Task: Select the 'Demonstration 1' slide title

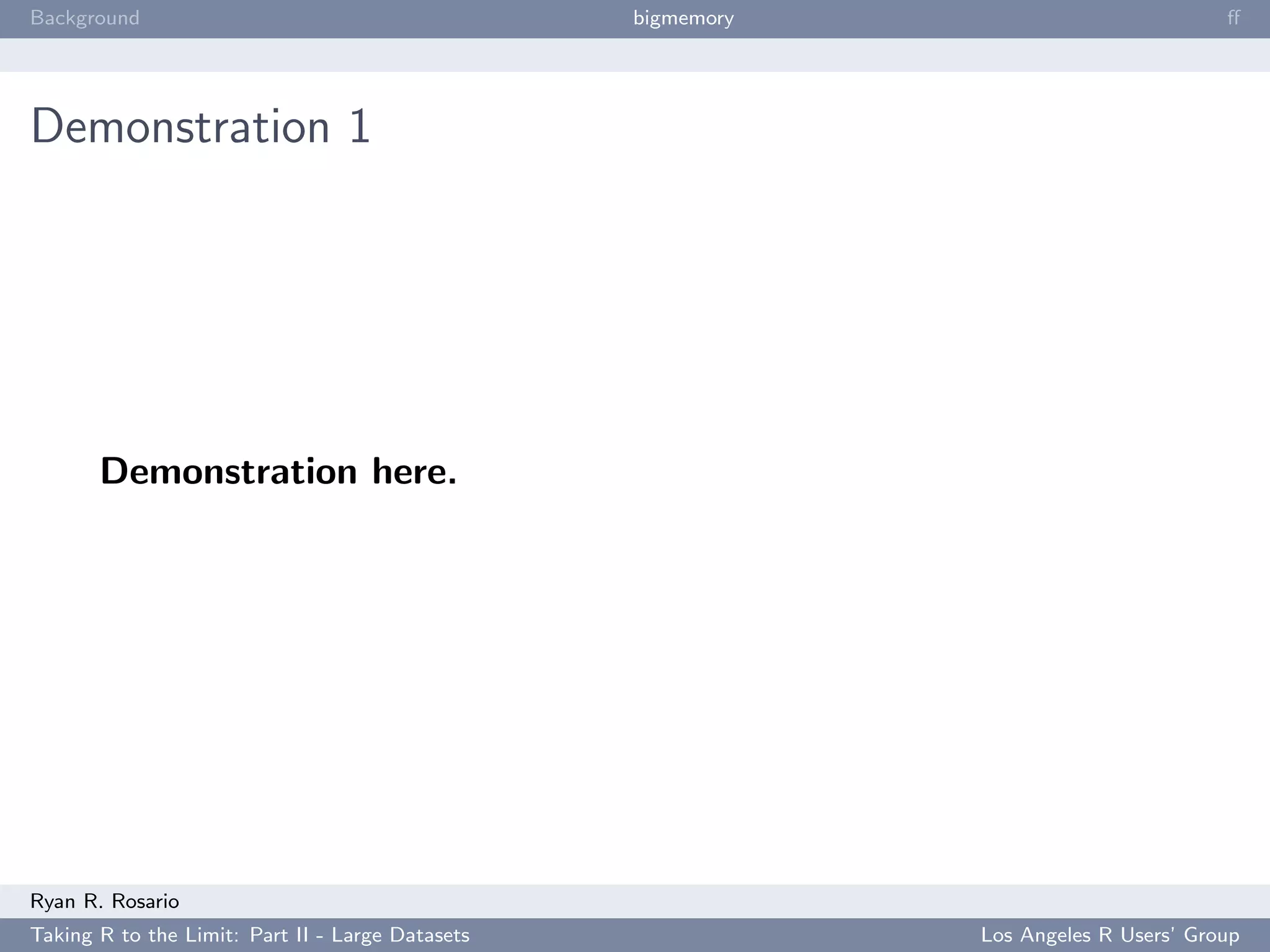Action: pyautogui.click(x=201, y=126)
